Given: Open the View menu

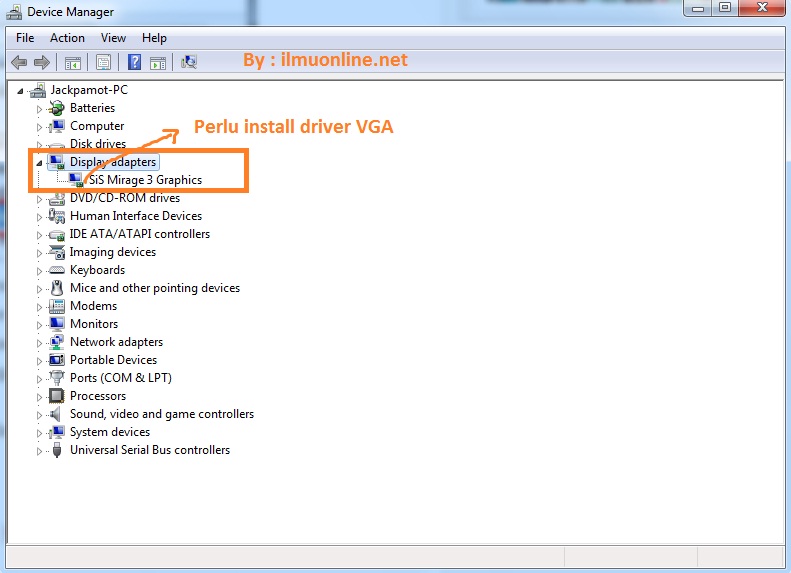Looking at the screenshot, I should click(x=113, y=38).
